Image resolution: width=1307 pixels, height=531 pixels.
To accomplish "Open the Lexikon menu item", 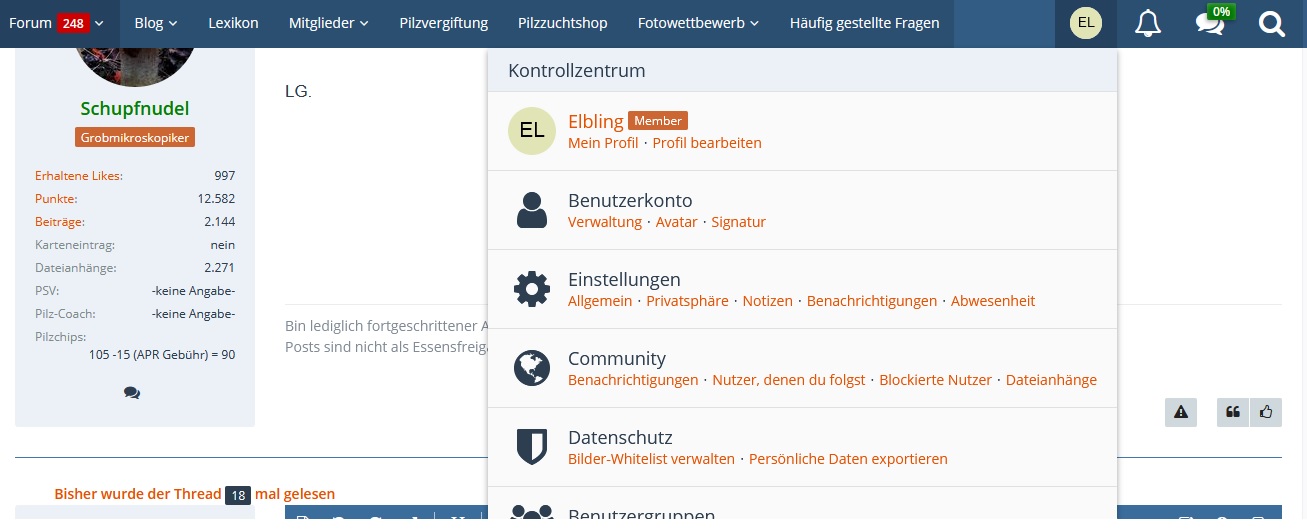I will [233, 23].
